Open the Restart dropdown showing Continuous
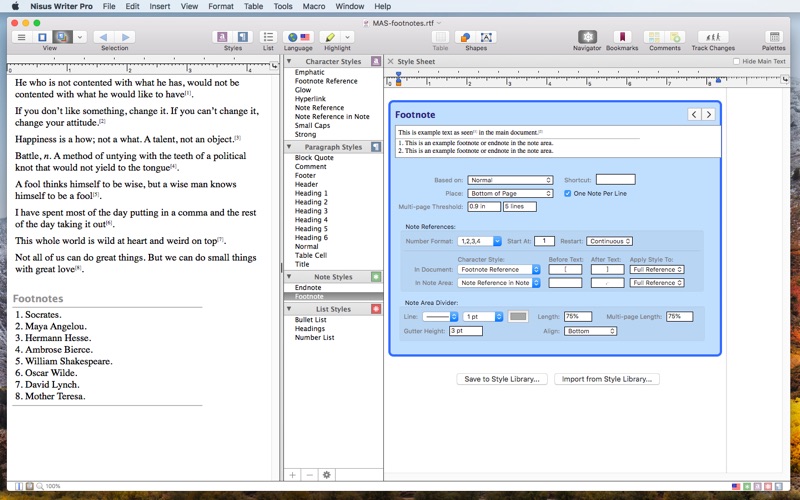800x500 pixels. [x=610, y=241]
